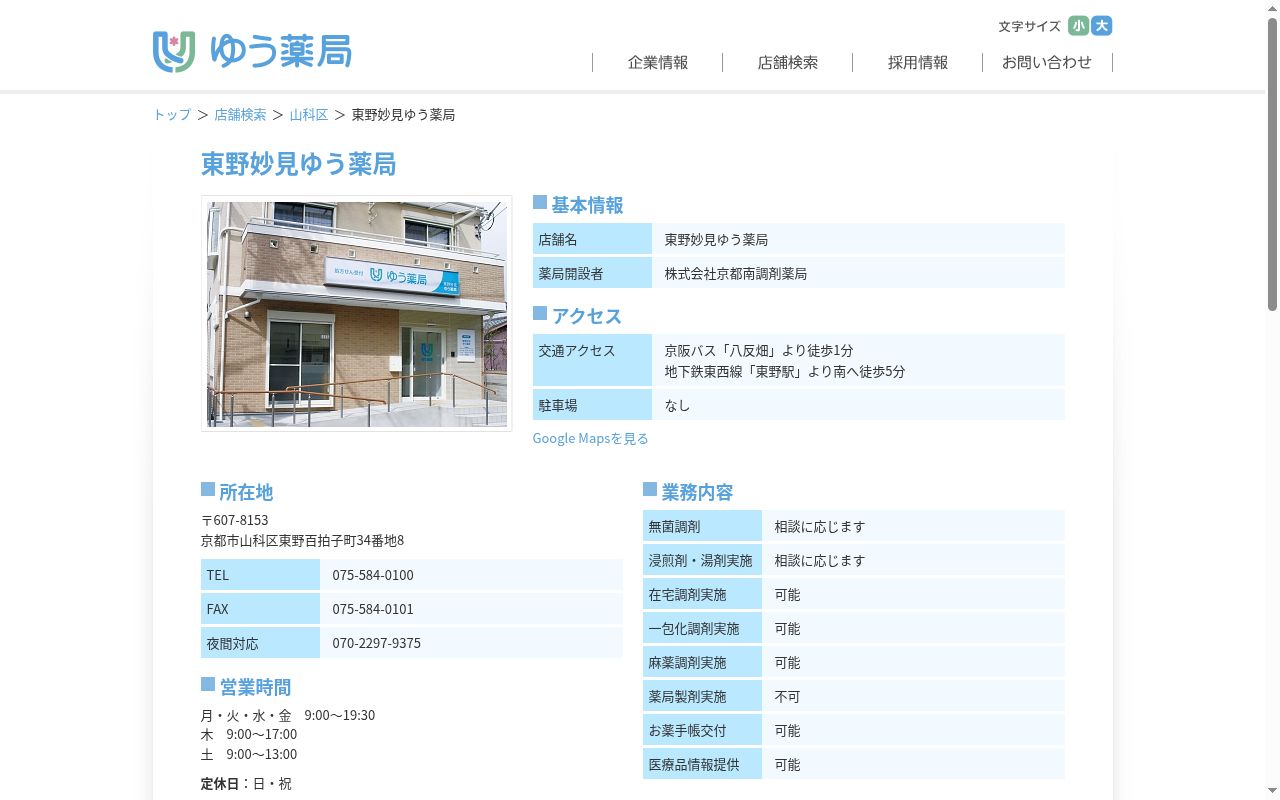
Task: Open the Google Mapsを見る link
Action: [591, 438]
